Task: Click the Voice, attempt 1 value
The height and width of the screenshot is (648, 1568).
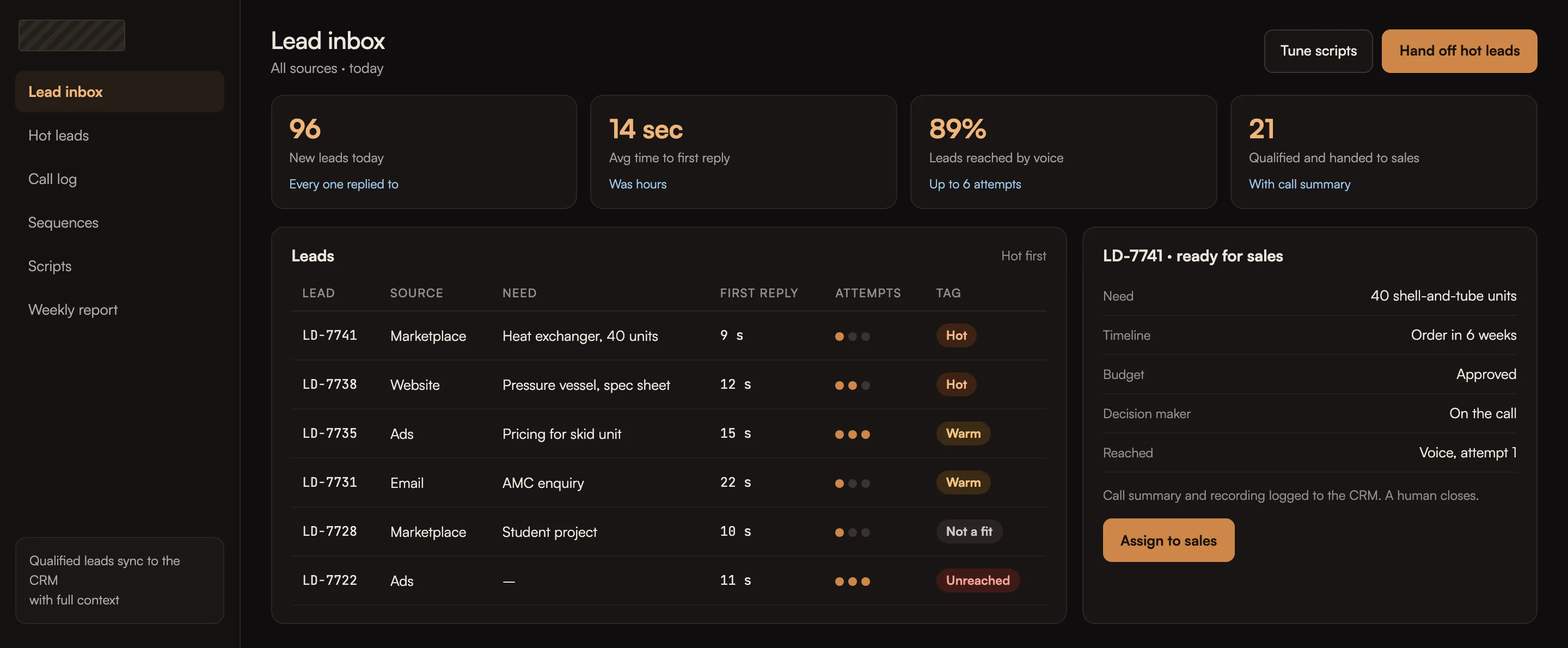Action: click(x=1468, y=453)
